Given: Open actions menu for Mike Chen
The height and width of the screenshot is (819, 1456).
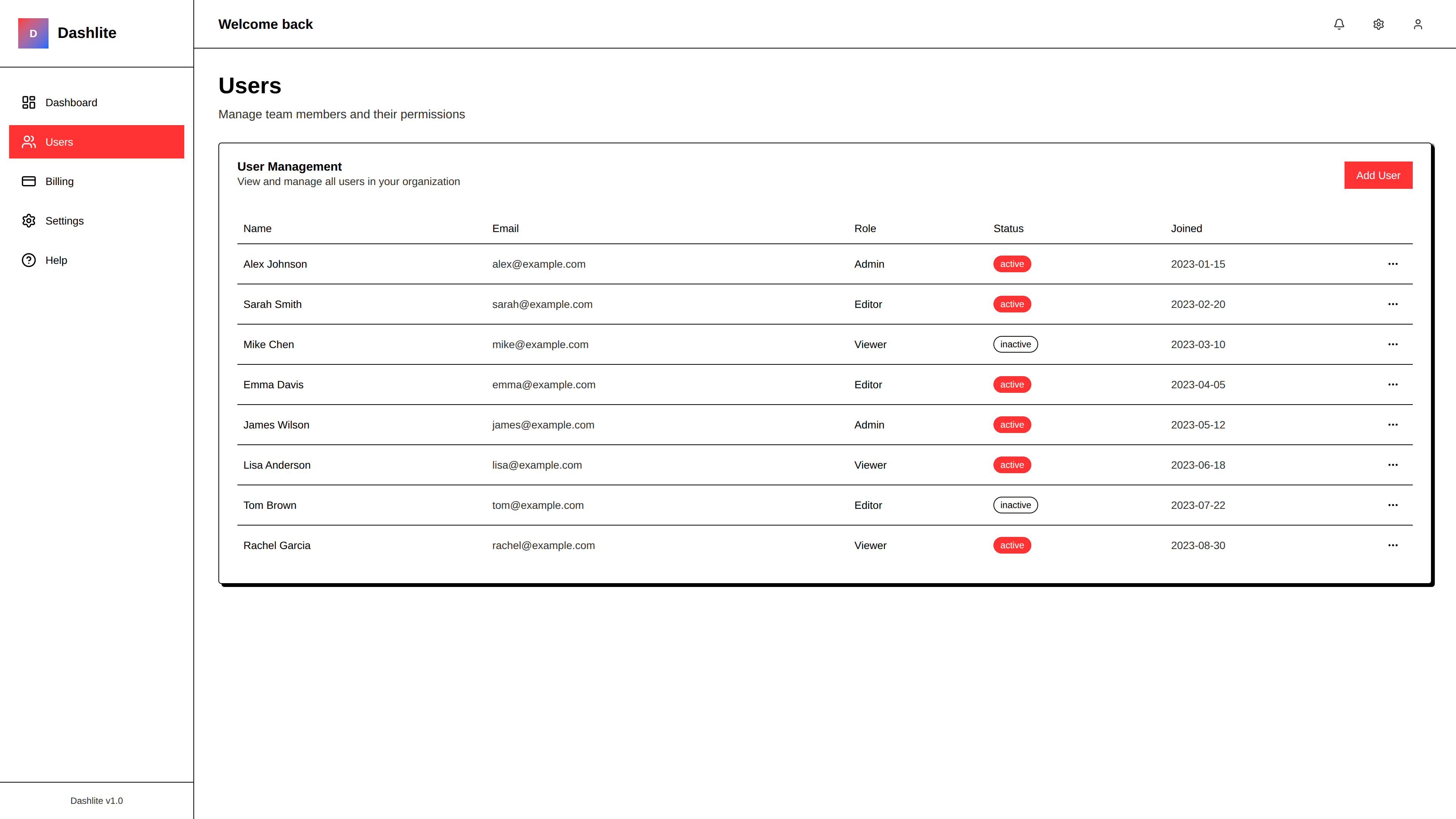Looking at the screenshot, I should pyautogui.click(x=1393, y=344).
